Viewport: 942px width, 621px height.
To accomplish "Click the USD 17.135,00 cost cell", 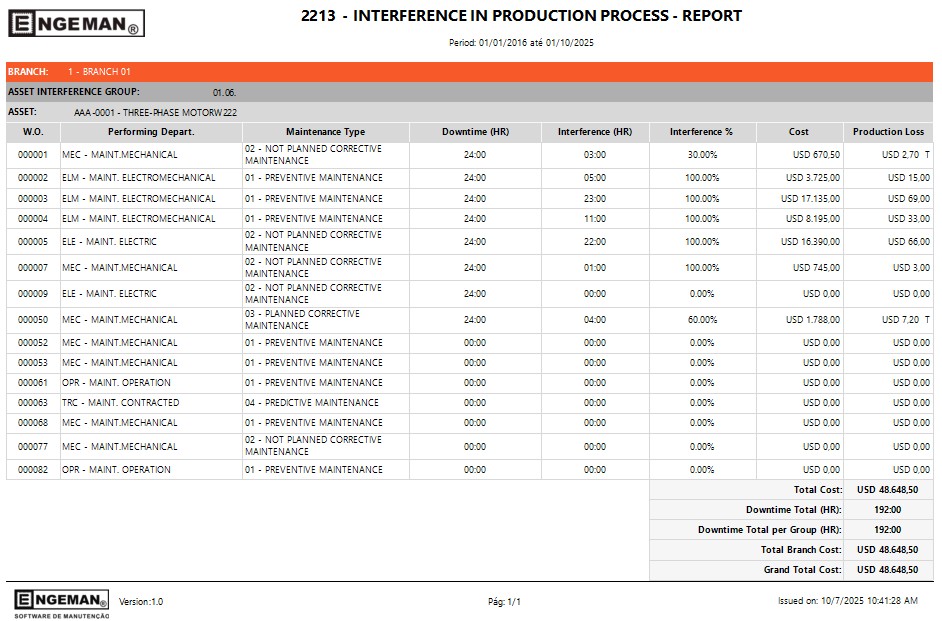I will pyautogui.click(x=810, y=199).
